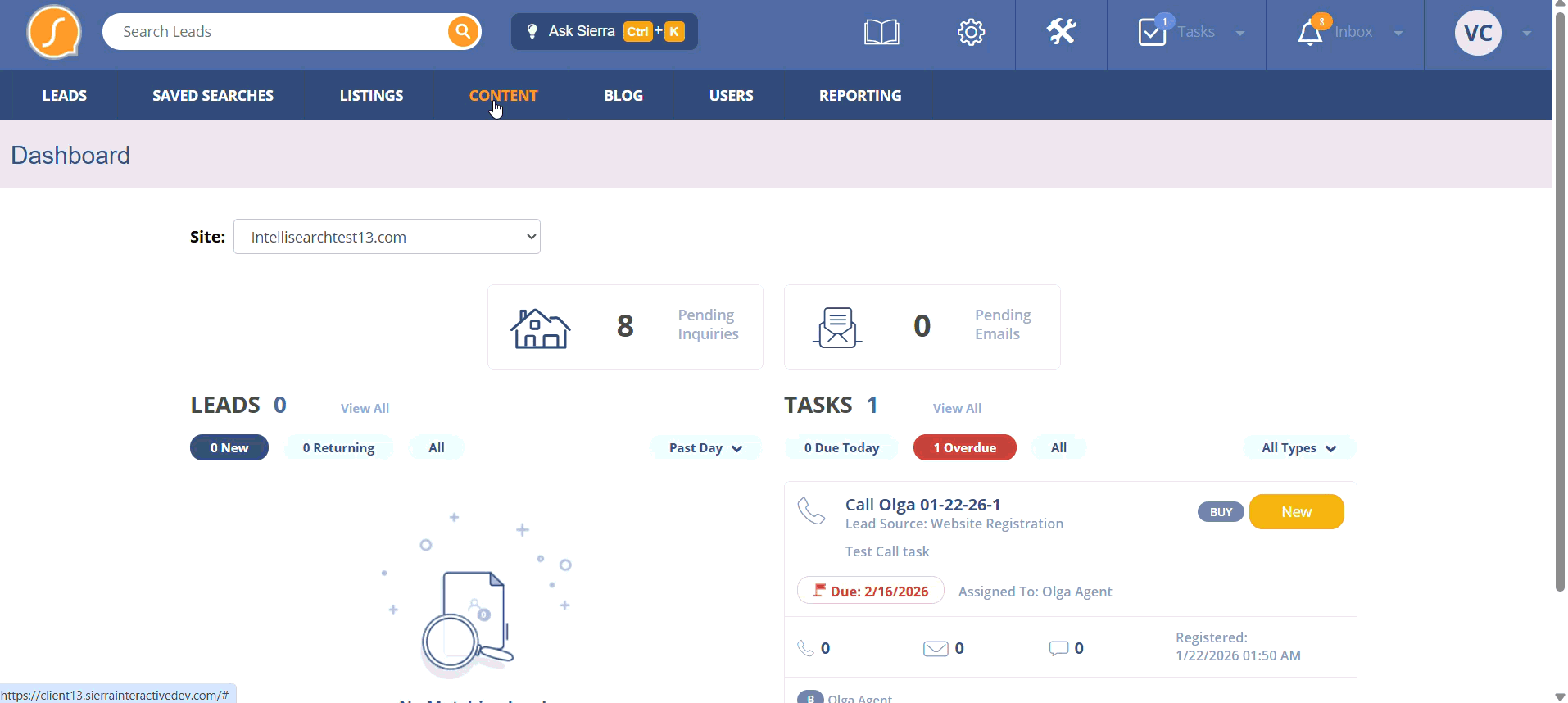The width and height of the screenshot is (1568, 703).
Task: Open the CONTENT menu tab
Action: [x=503, y=96]
